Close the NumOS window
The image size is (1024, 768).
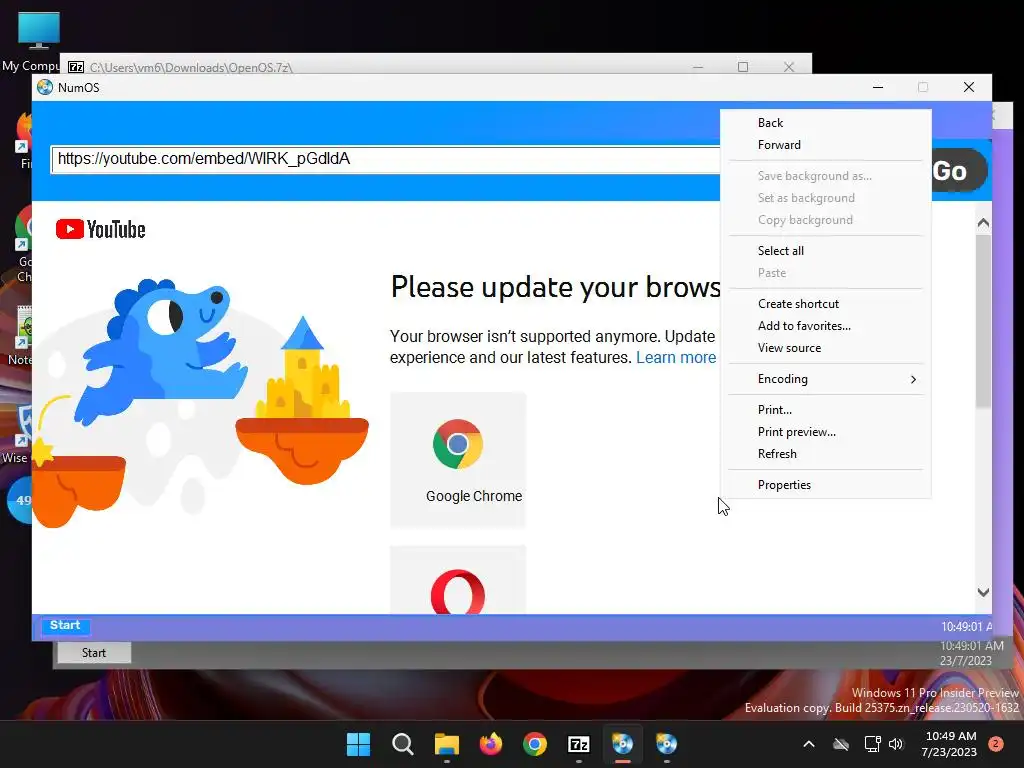(x=969, y=88)
